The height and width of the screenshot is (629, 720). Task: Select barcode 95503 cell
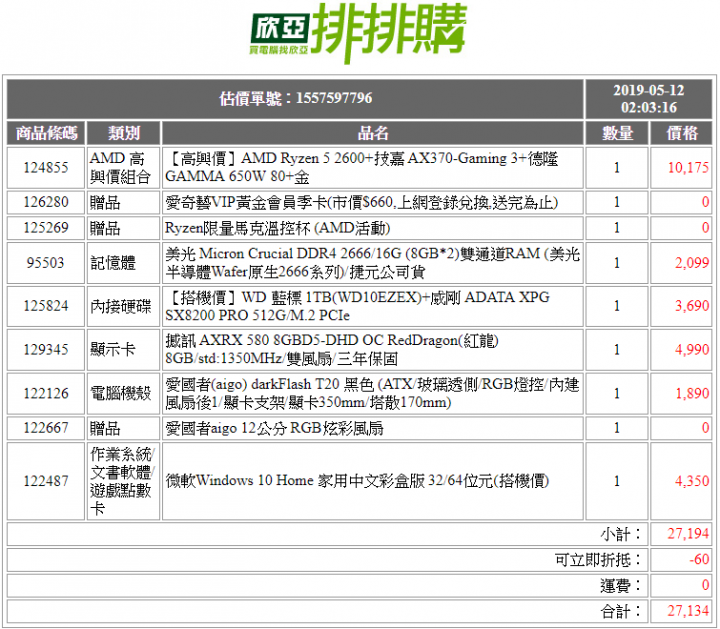point(46,263)
